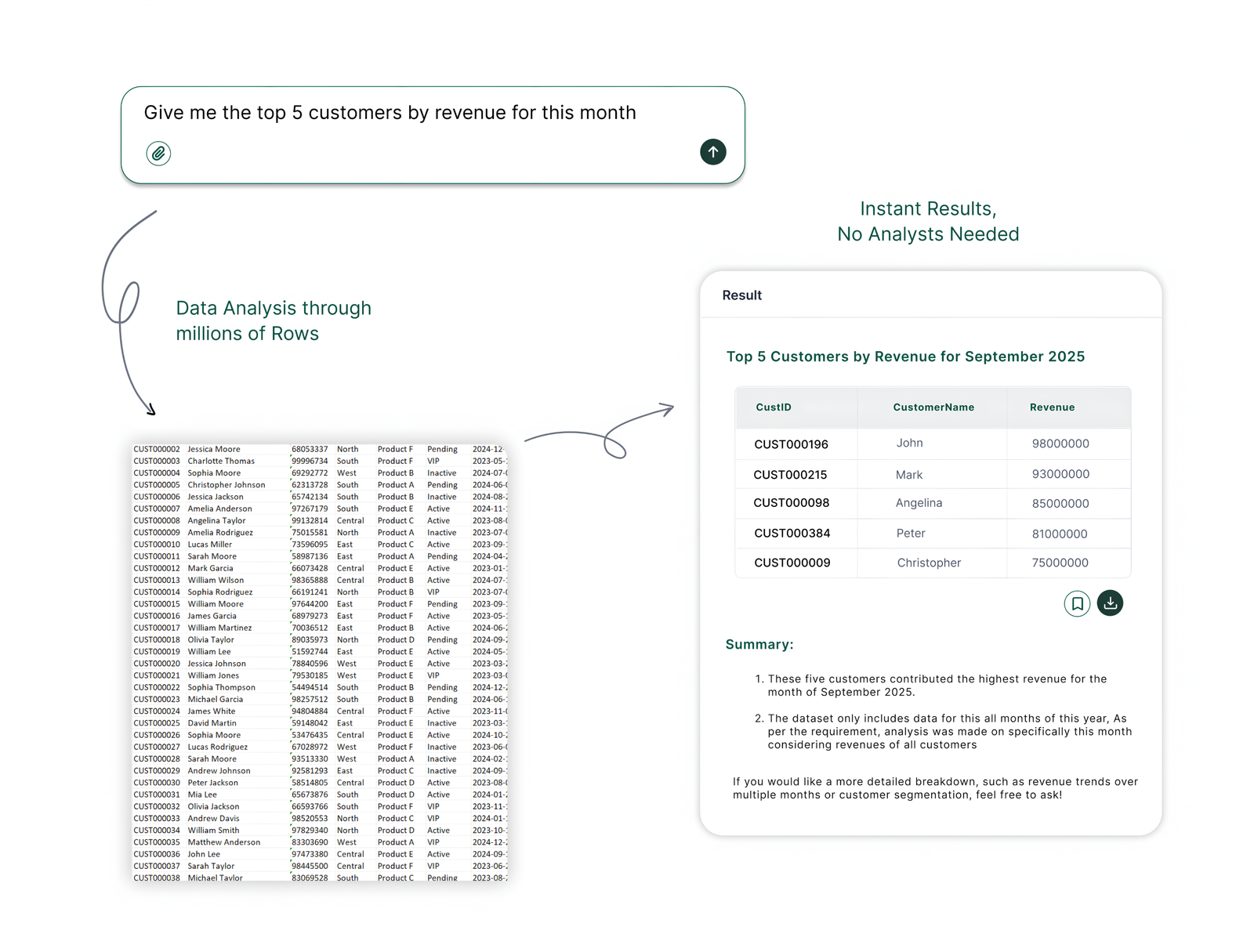Select the spreadsheet thumbnail of customer data

pos(321,662)
